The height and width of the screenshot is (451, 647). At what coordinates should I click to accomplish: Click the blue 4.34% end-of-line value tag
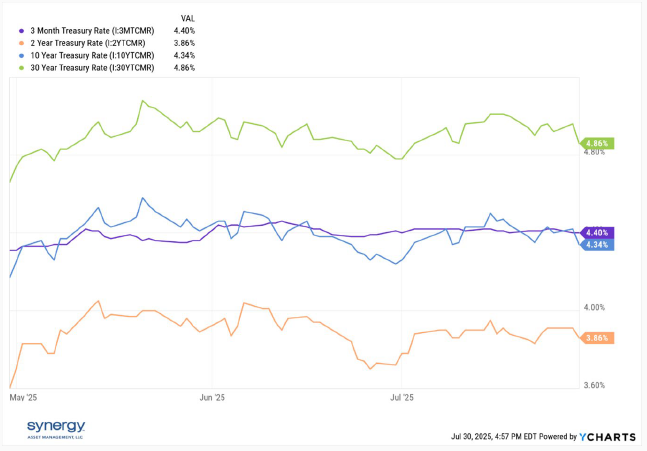pos(595,244)
